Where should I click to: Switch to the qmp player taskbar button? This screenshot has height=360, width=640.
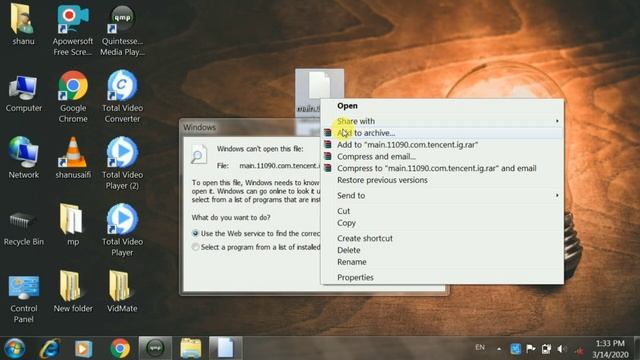click(x=155, y=348)
